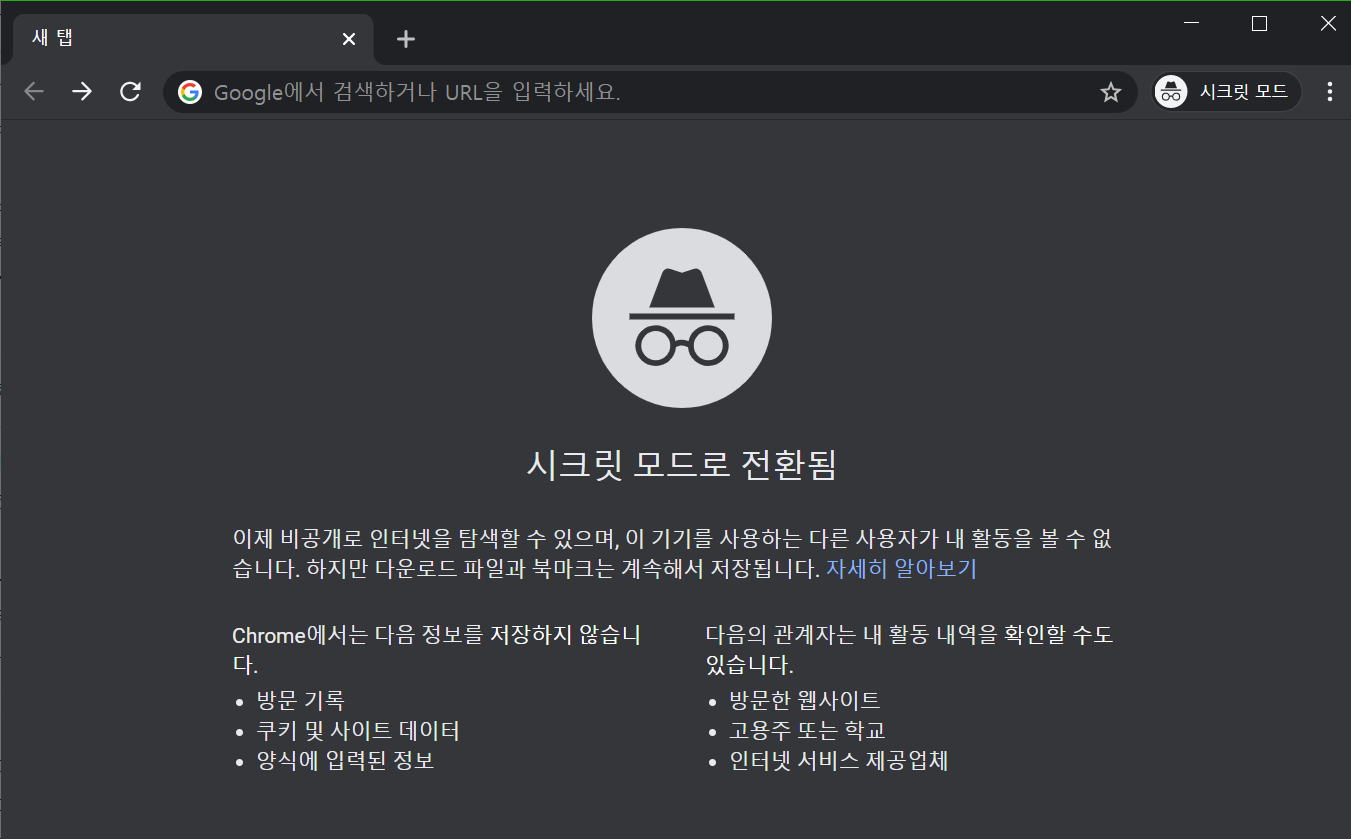Open the 시크릿 모드 incognito badge
The width and height of the screenshot is (1351, 839).
(1226, 92)
